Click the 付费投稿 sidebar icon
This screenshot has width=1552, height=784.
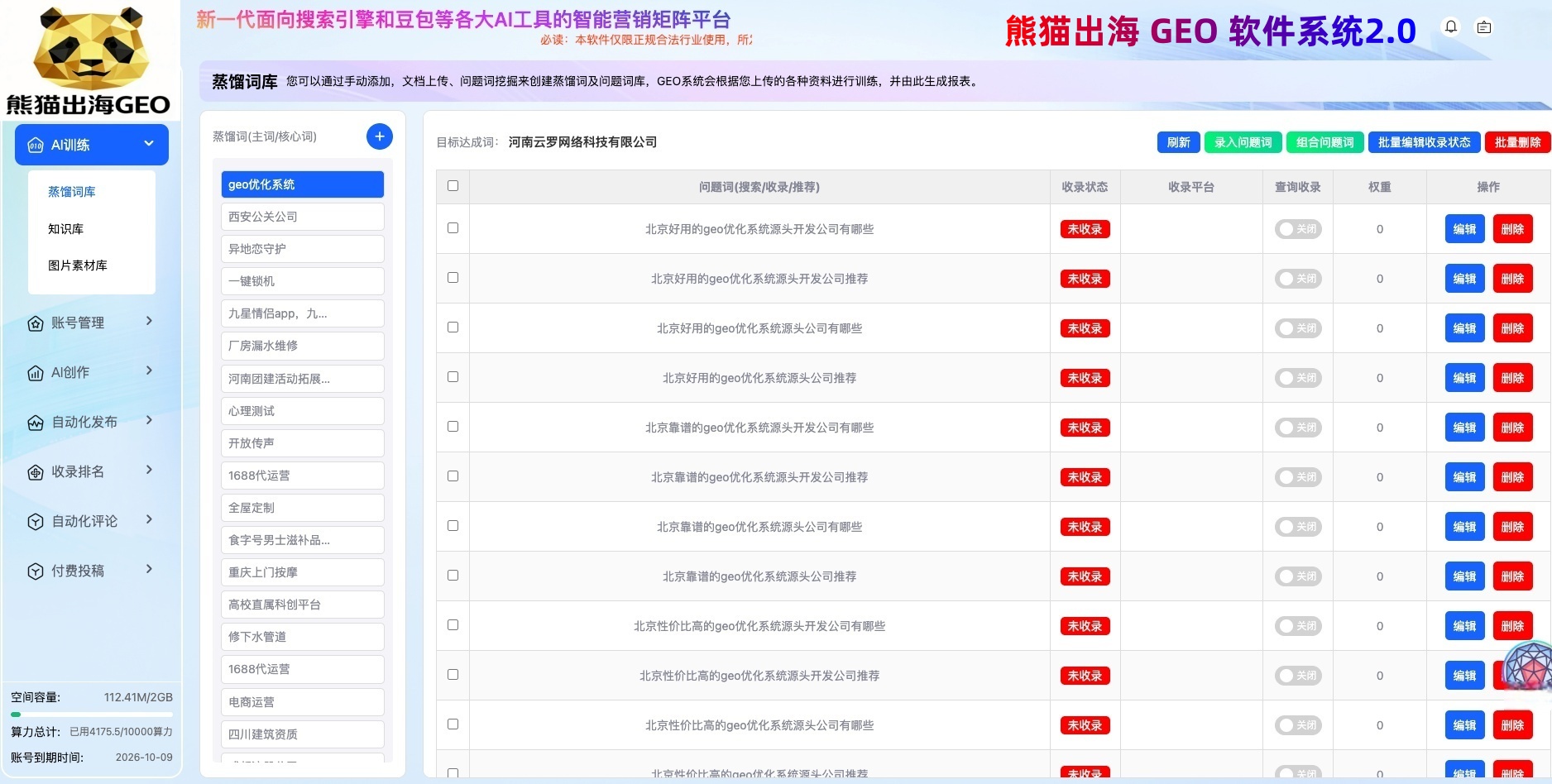36,571
